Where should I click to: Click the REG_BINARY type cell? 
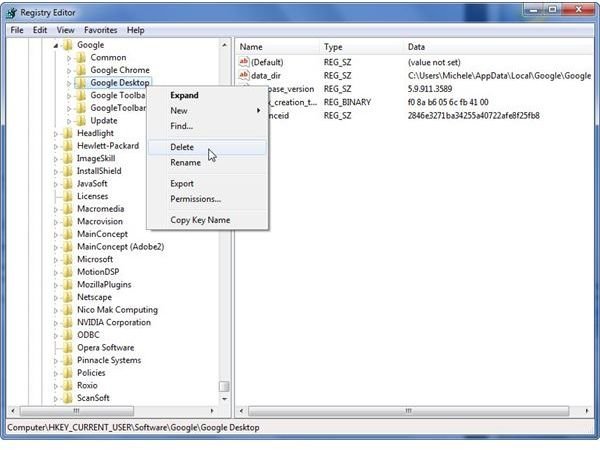347,102
